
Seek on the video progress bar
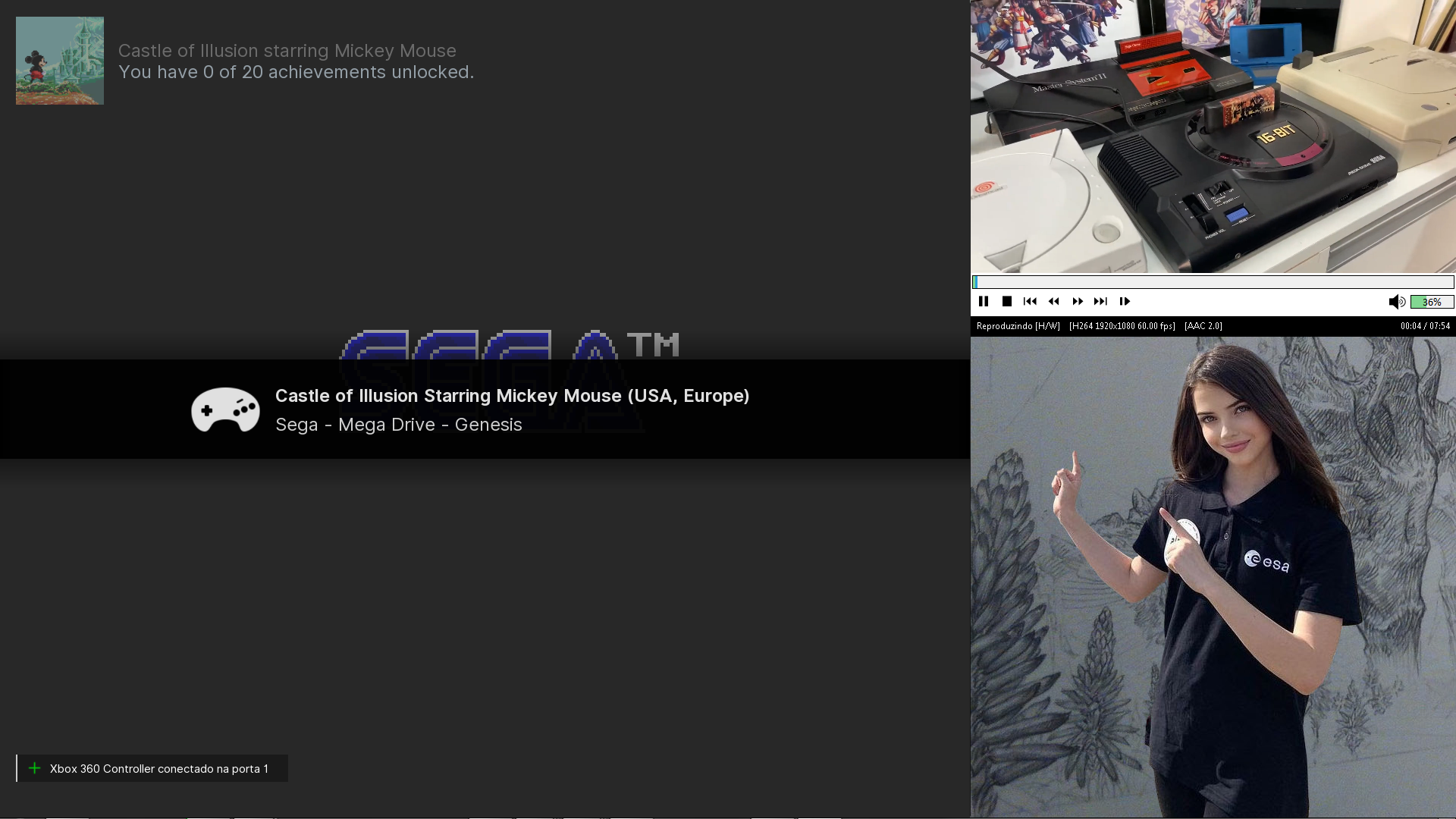[x=1213, y=282]
